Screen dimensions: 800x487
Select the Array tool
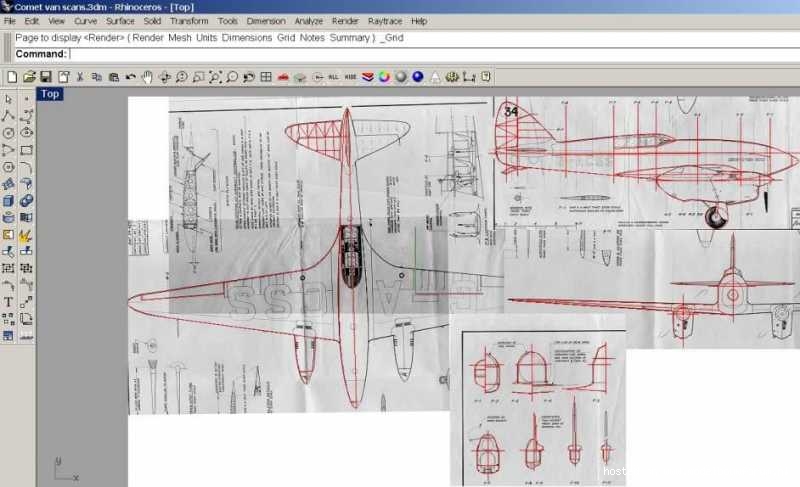click(x=8, y=319)
